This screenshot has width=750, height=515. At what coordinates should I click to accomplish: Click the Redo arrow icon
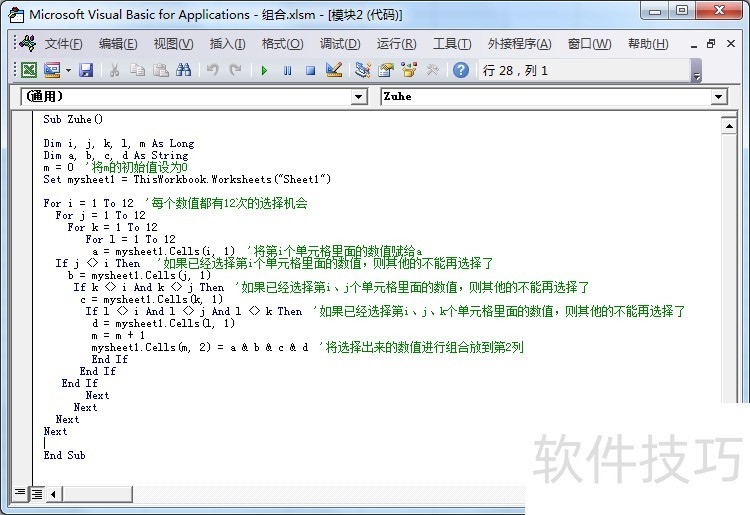(235, 70)
